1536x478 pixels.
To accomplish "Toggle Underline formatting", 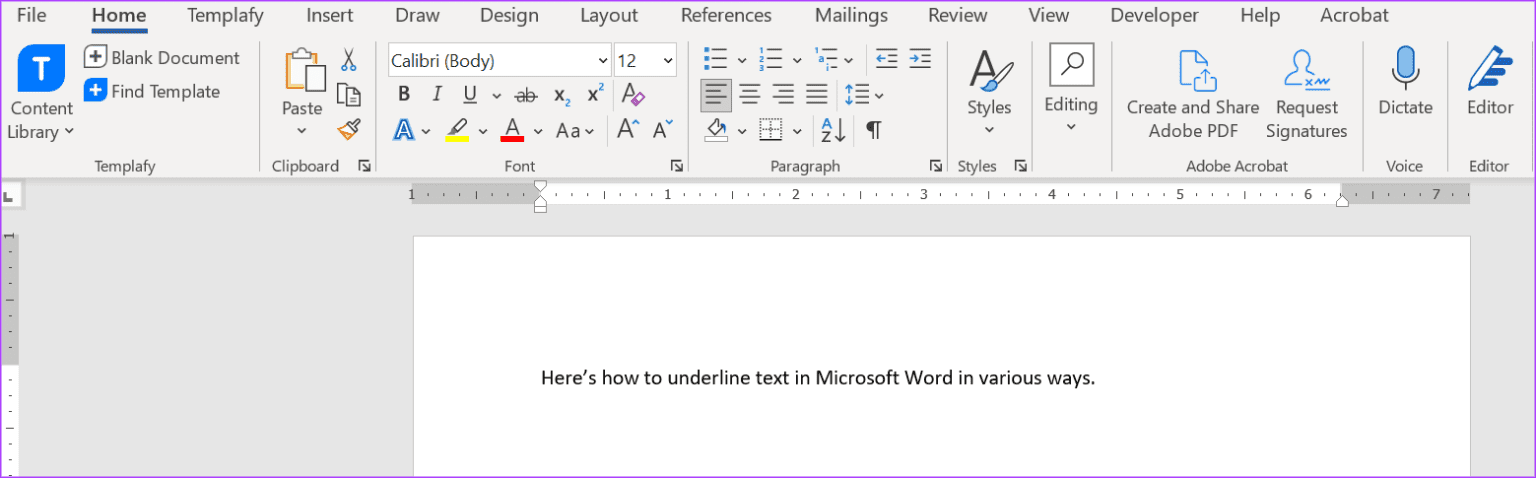I will 469,95.
